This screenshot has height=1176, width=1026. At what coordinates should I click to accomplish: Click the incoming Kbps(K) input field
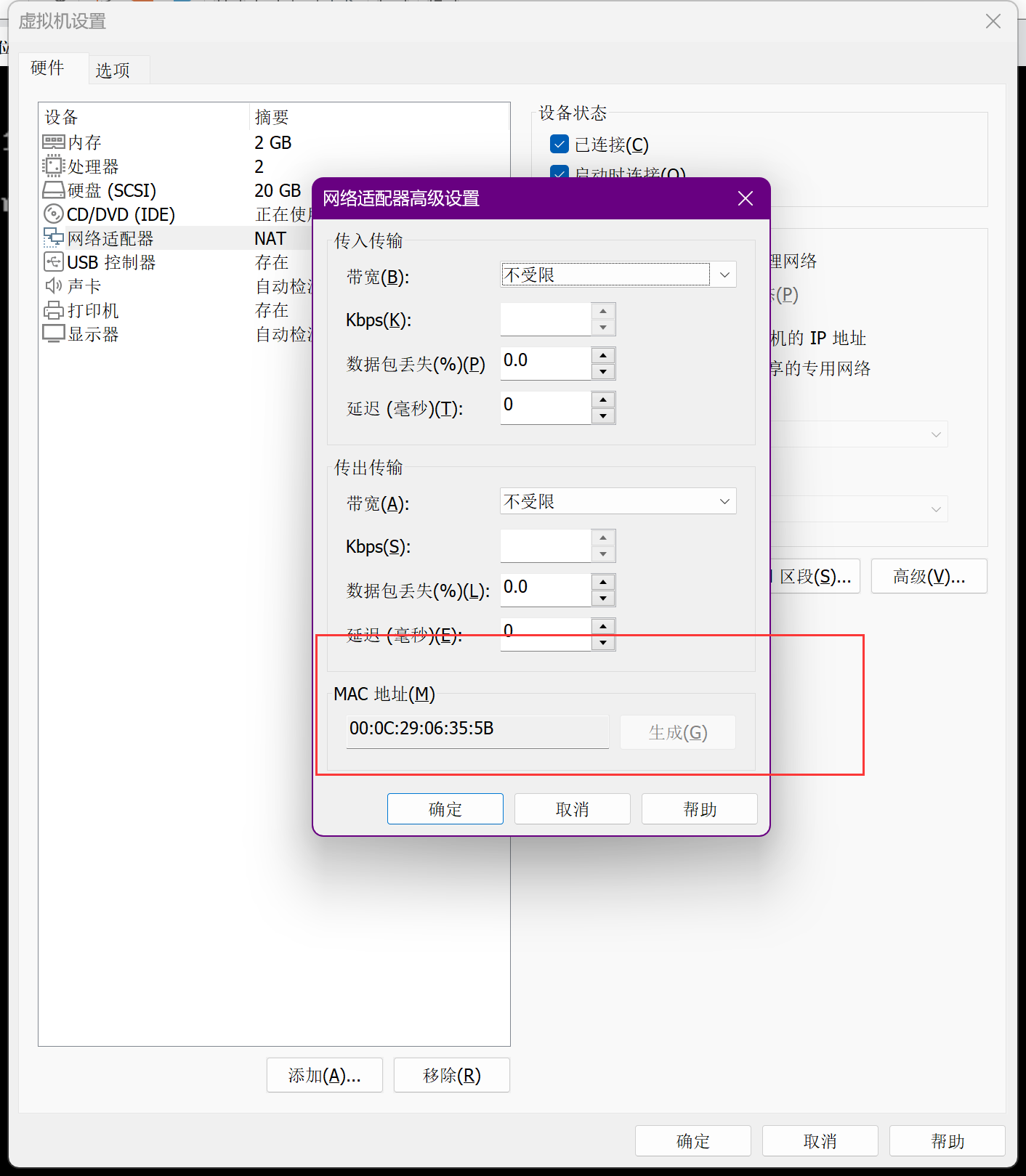(x=546, y=320)
